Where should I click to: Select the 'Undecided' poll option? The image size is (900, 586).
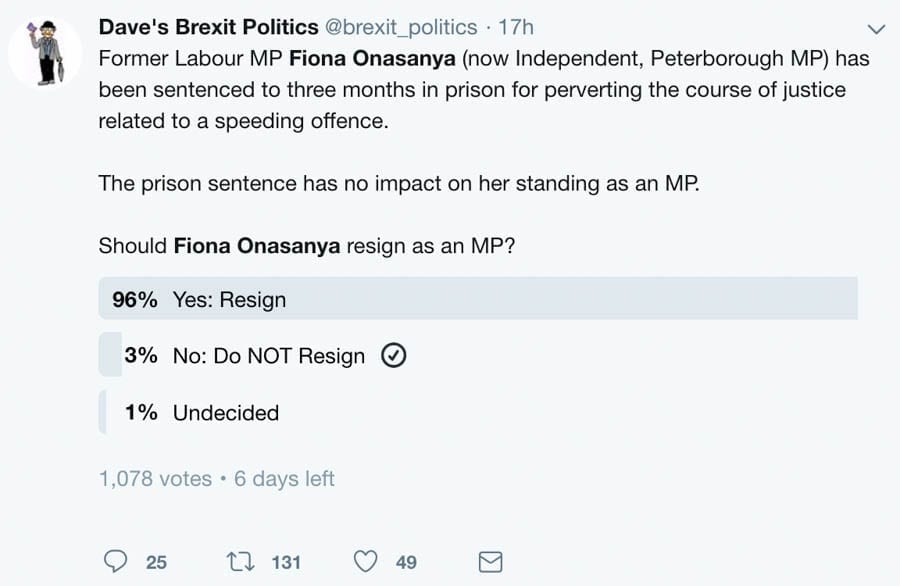click(225, 412)
